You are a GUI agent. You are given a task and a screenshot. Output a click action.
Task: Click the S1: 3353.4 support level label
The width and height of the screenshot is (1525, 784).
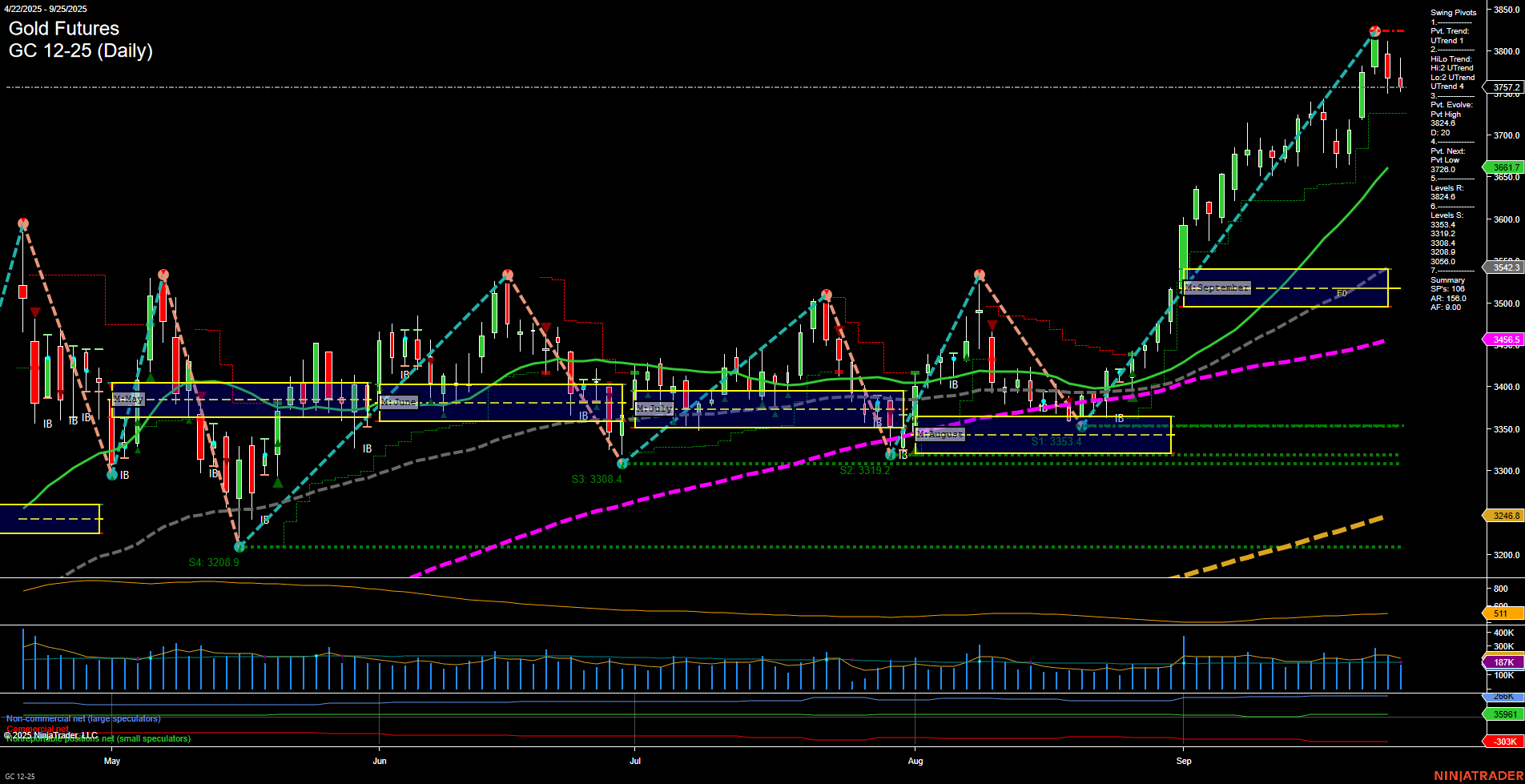coord(1057,440)
